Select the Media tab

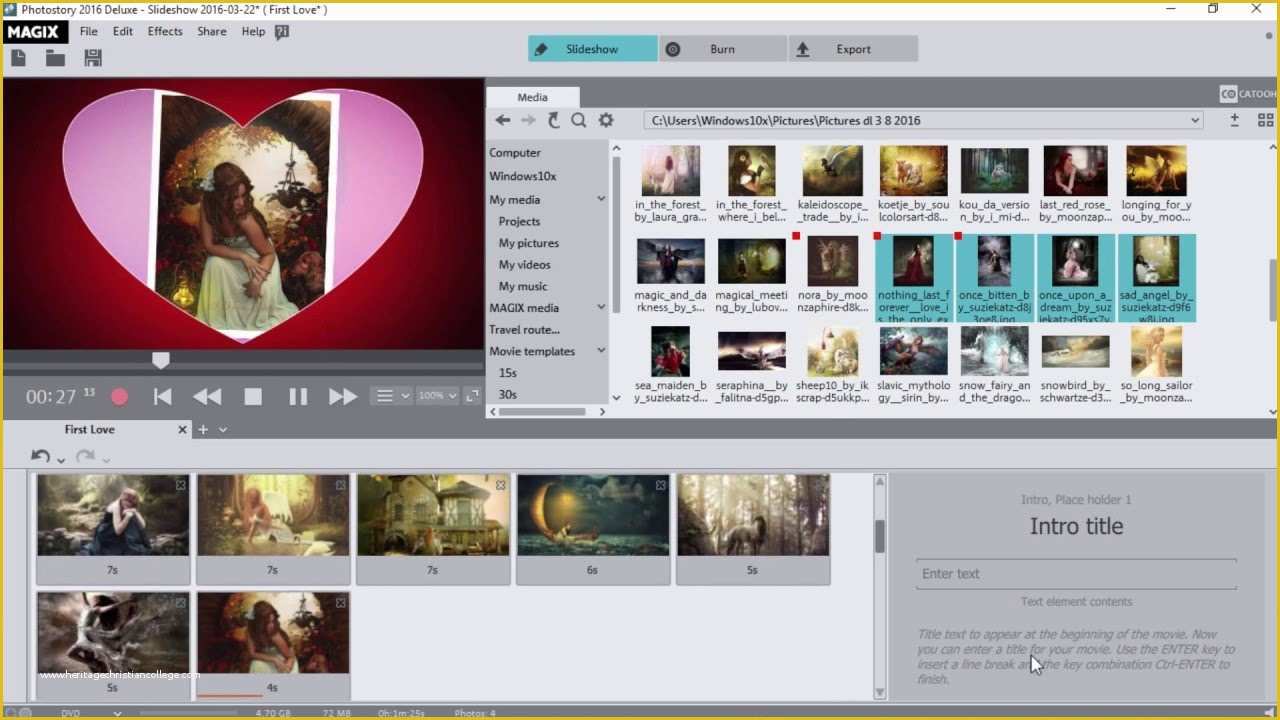[x=532, y=97]
